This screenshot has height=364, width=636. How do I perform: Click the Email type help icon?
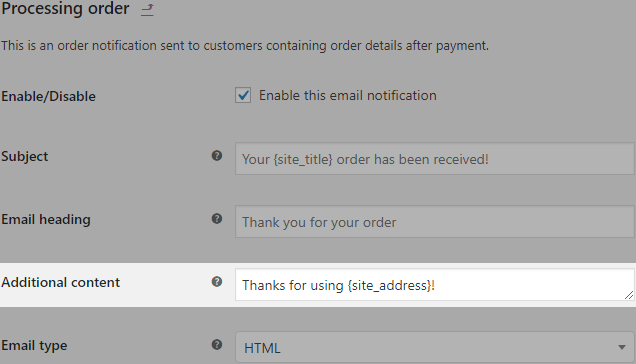[x=217, y=345]
